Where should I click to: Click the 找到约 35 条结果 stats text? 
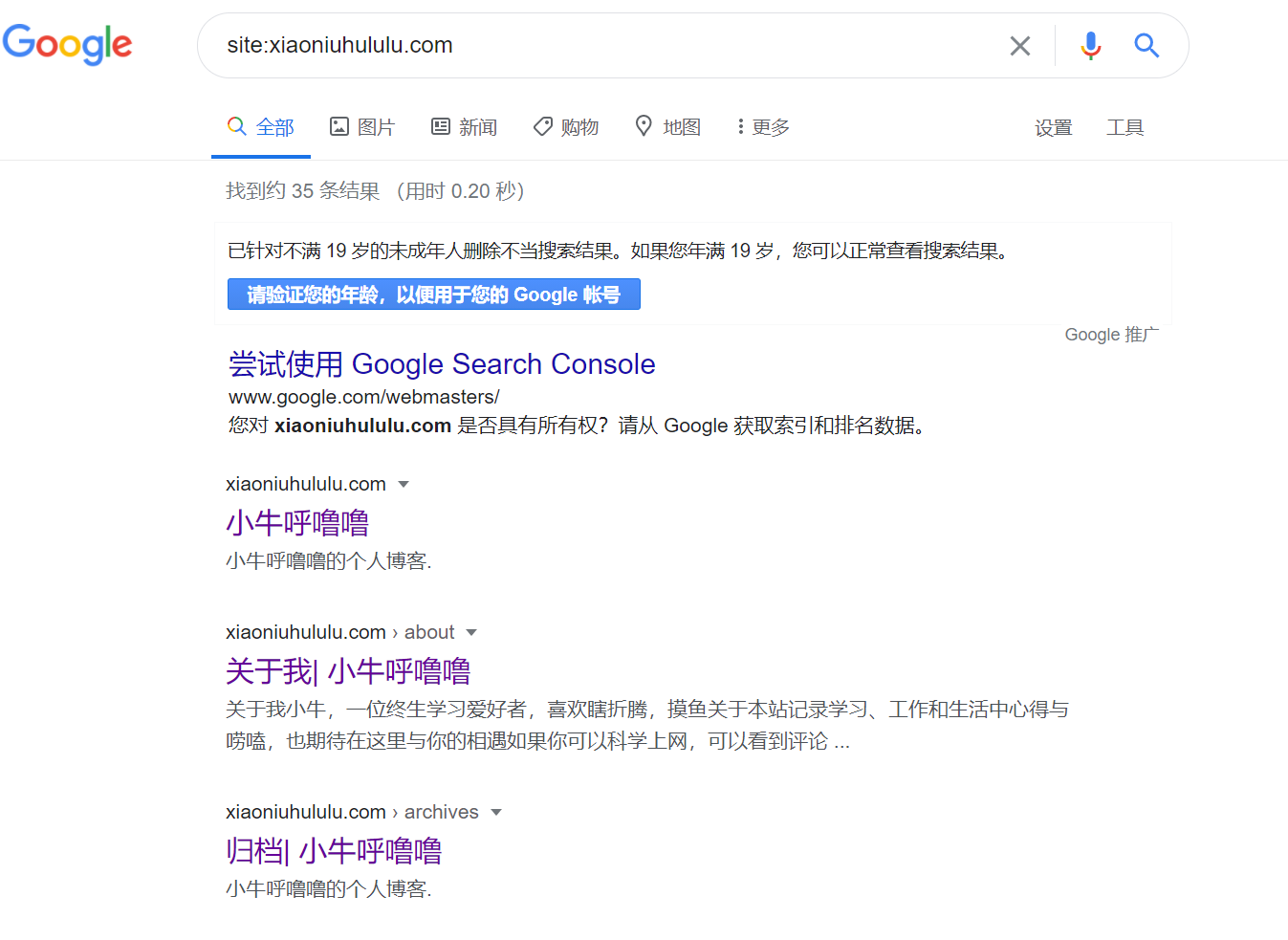[x=303, y=191]
